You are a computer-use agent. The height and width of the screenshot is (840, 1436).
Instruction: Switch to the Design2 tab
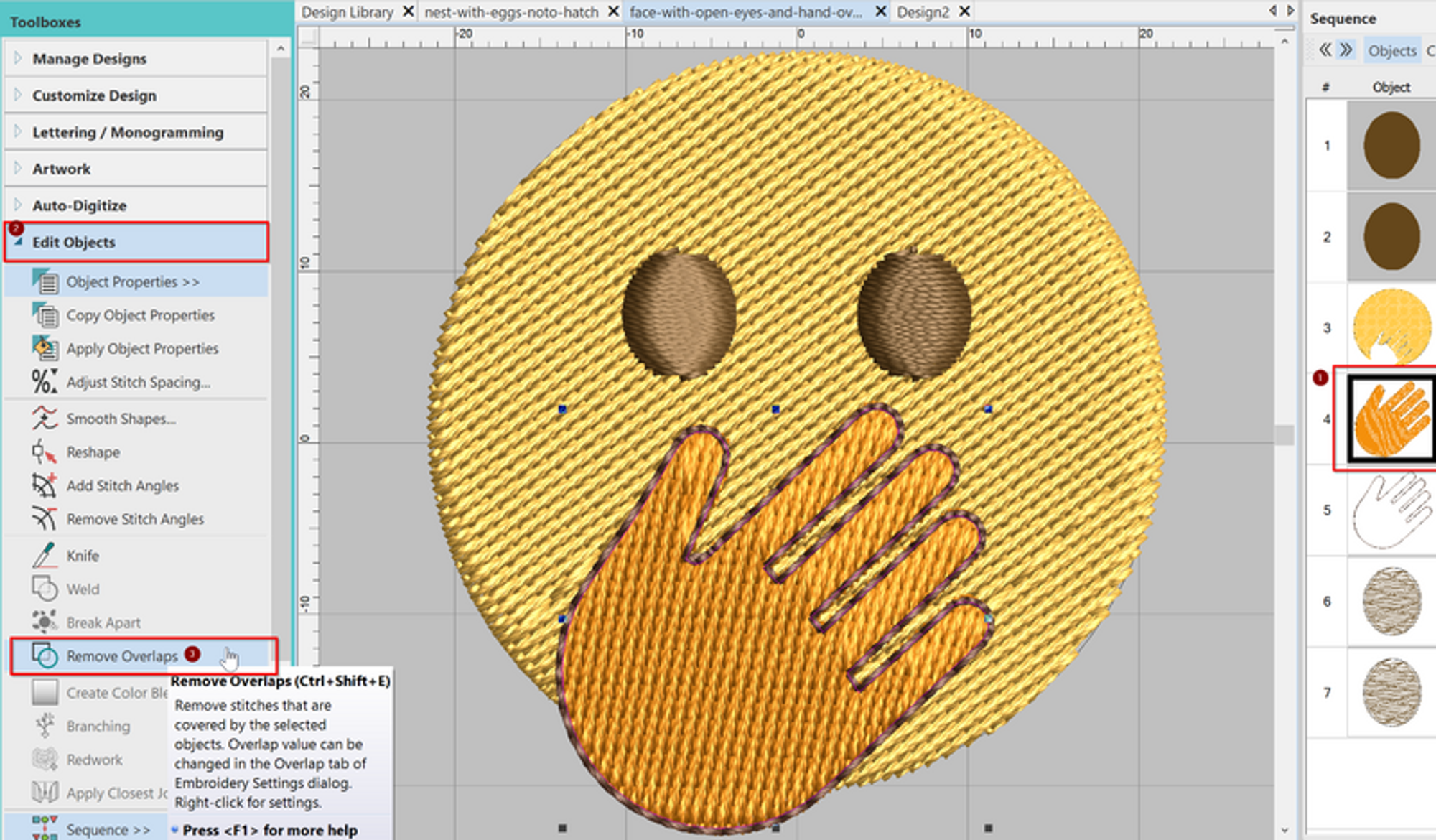pyautogui.click(x=923, y=12)
